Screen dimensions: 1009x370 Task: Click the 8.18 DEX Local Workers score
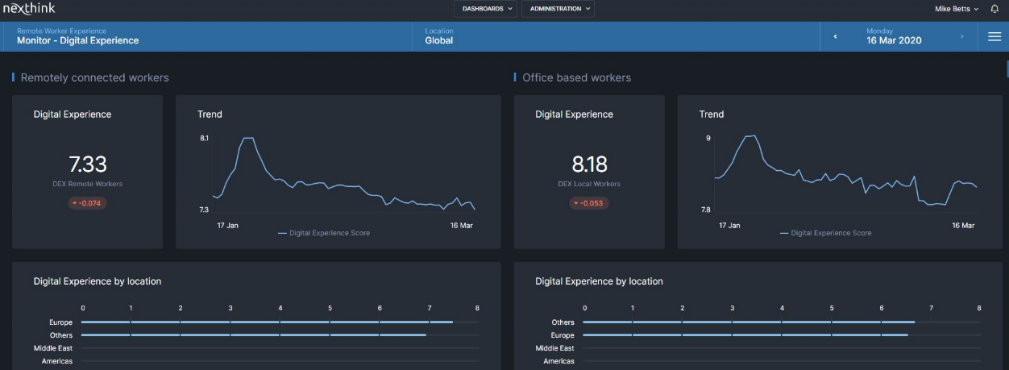click(x=589, y=165)
